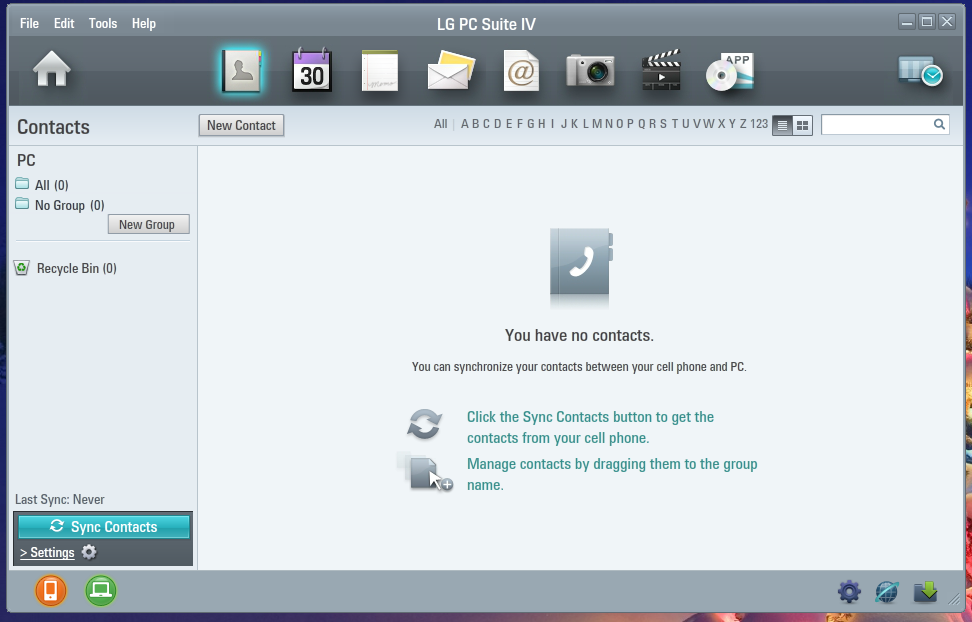Click the search magnifier icon

coord(939,124)
